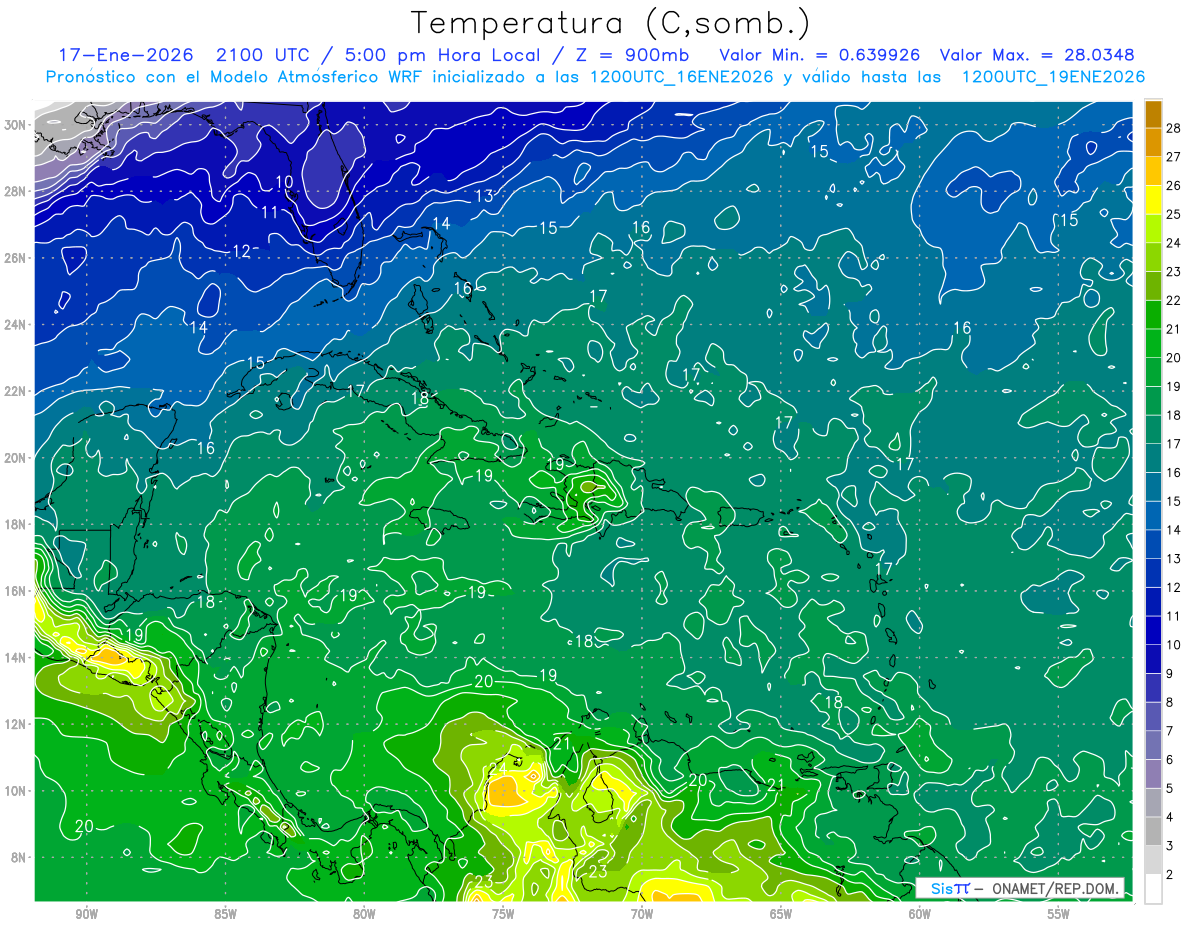Click the 22N latitude axis label
This screenshot has width=1200, height=927.
pyautogui.click(x=17, y=391)
